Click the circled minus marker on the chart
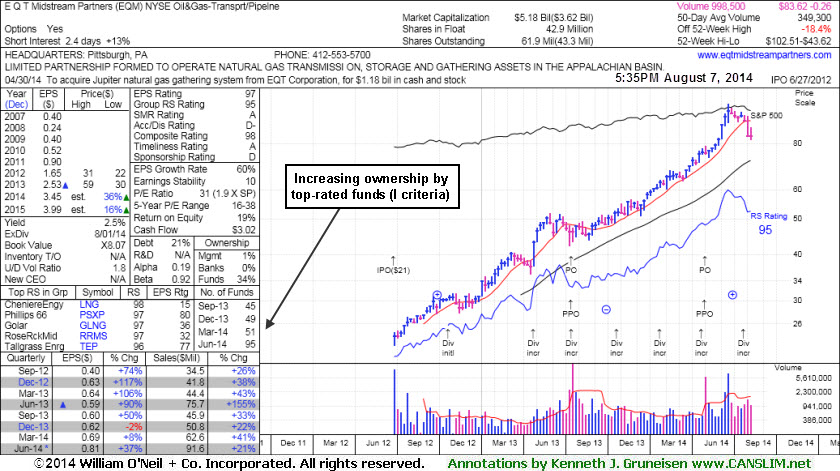The width and height of the screenshot is (840, 471). tap(606, 309)
